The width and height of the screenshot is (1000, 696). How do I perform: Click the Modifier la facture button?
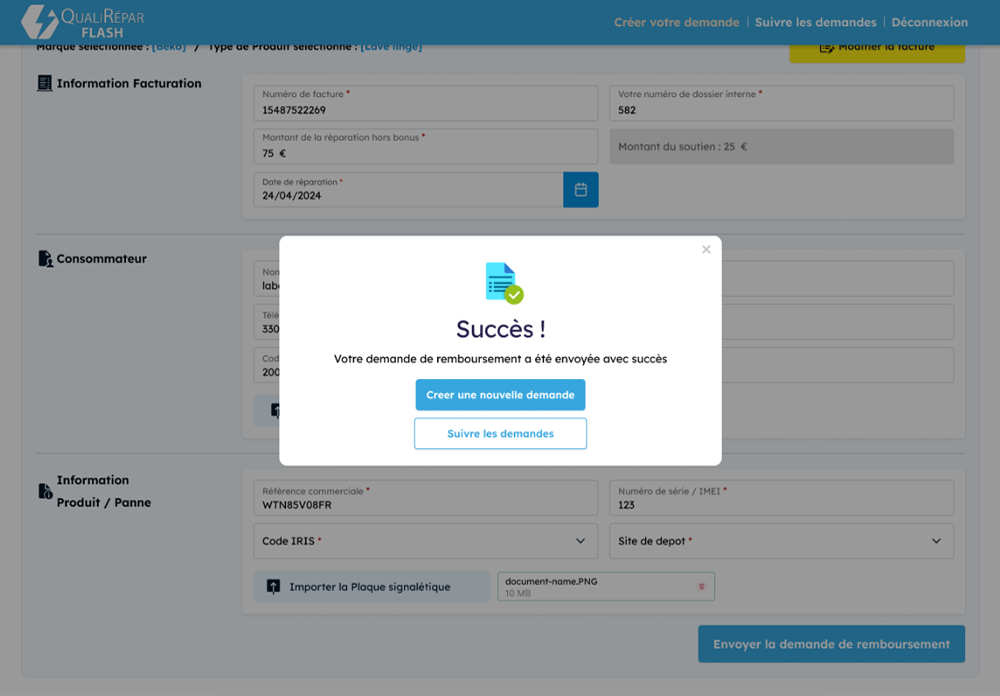(x=877, y=49)
